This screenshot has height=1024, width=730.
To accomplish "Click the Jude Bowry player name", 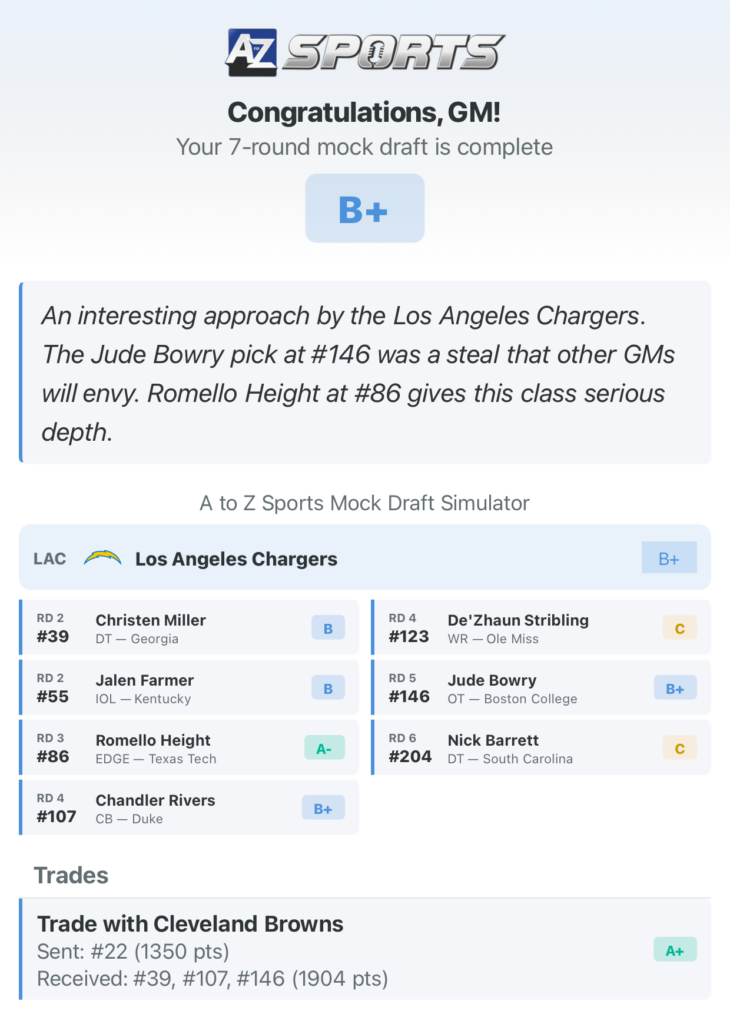I will point(492,680).
